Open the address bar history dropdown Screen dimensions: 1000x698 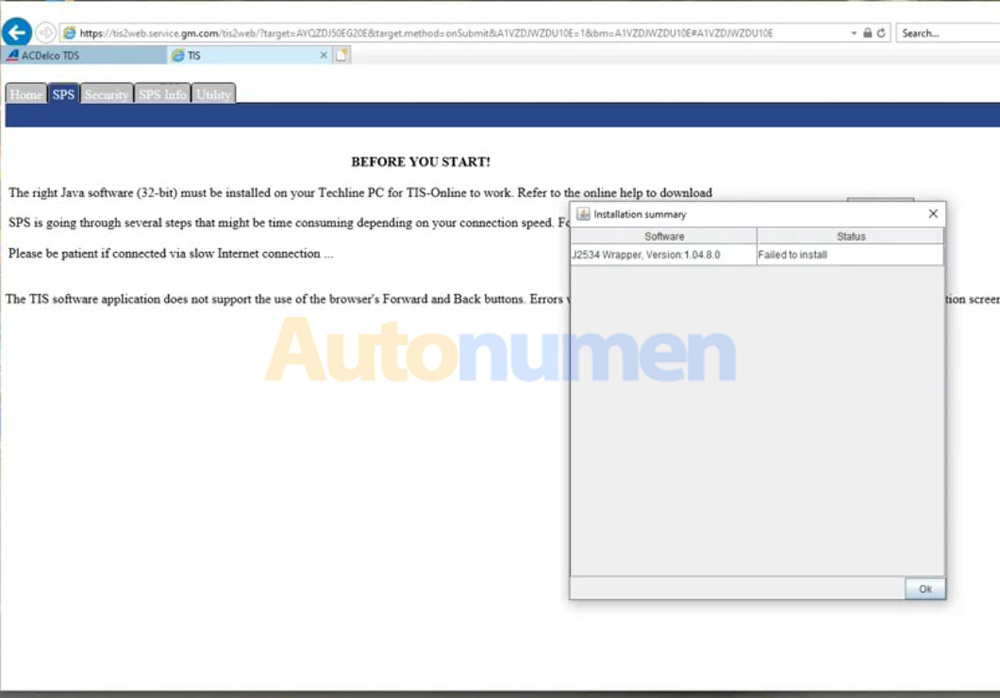(x=853, y=31)
